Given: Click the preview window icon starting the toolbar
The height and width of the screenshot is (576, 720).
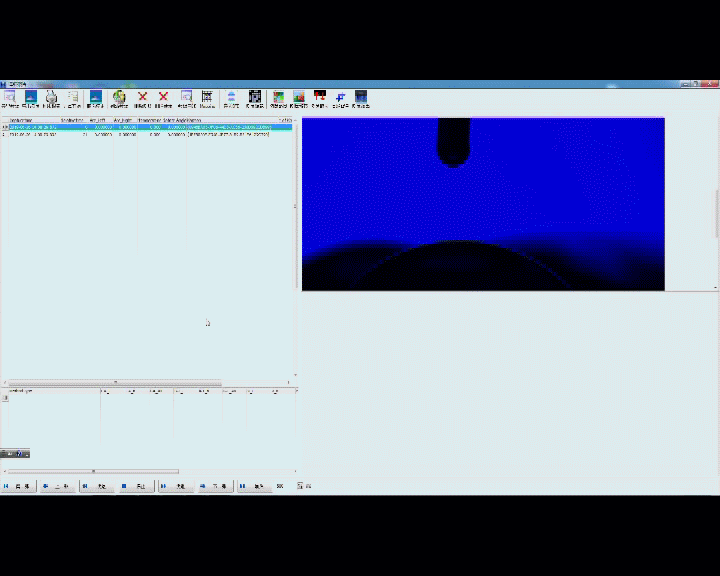Looking at the screenshot, I should [10, 96].
